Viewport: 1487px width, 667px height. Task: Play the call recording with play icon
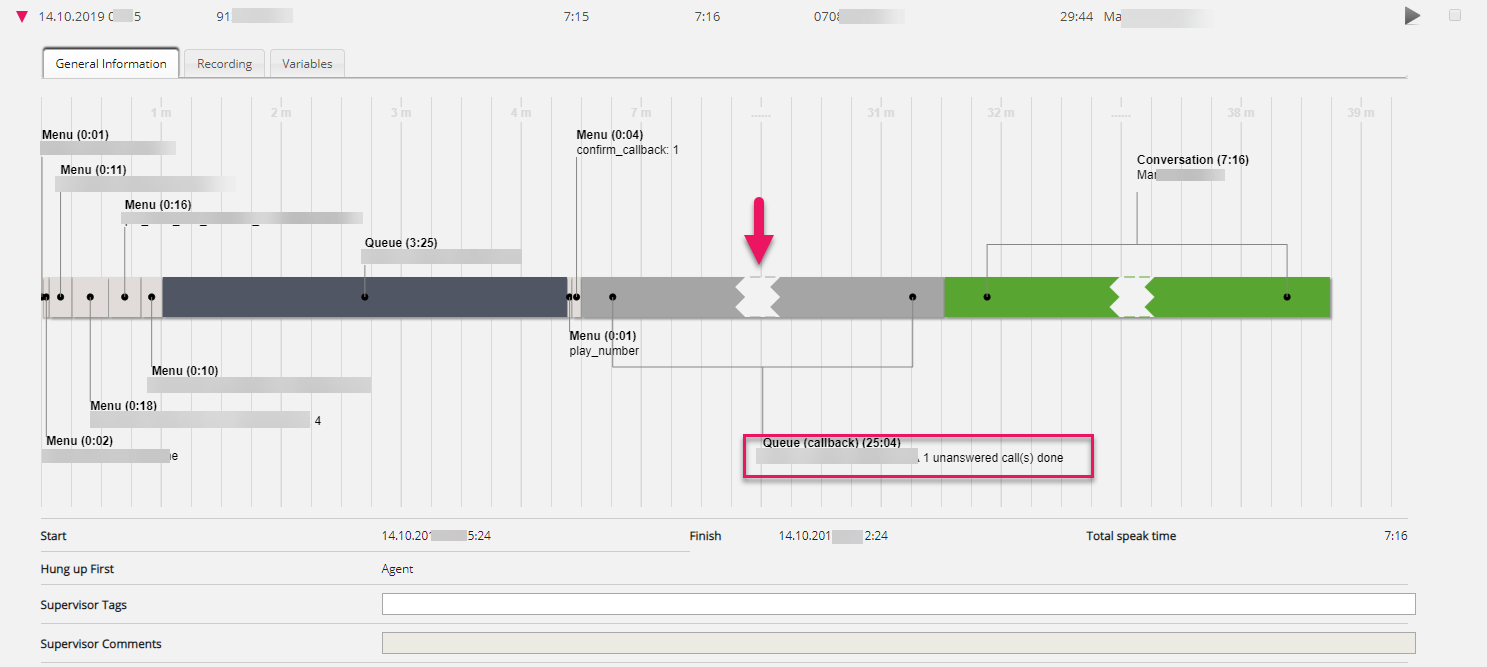click(x=1412, y=16)
